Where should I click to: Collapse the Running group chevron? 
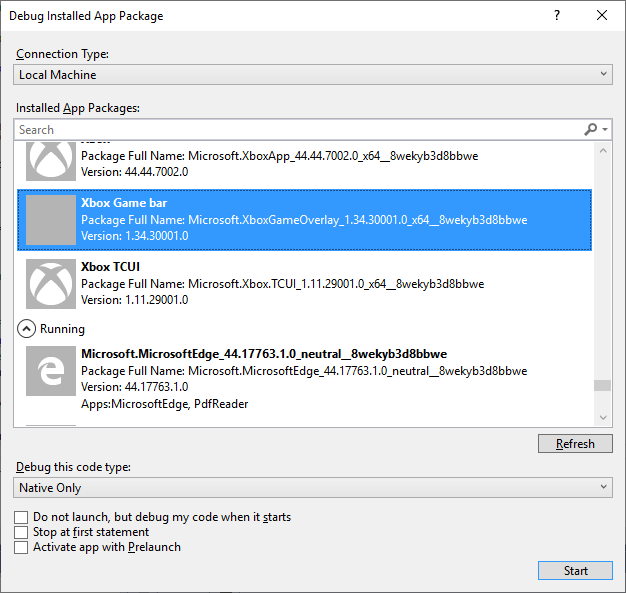(x=27, y=328)
